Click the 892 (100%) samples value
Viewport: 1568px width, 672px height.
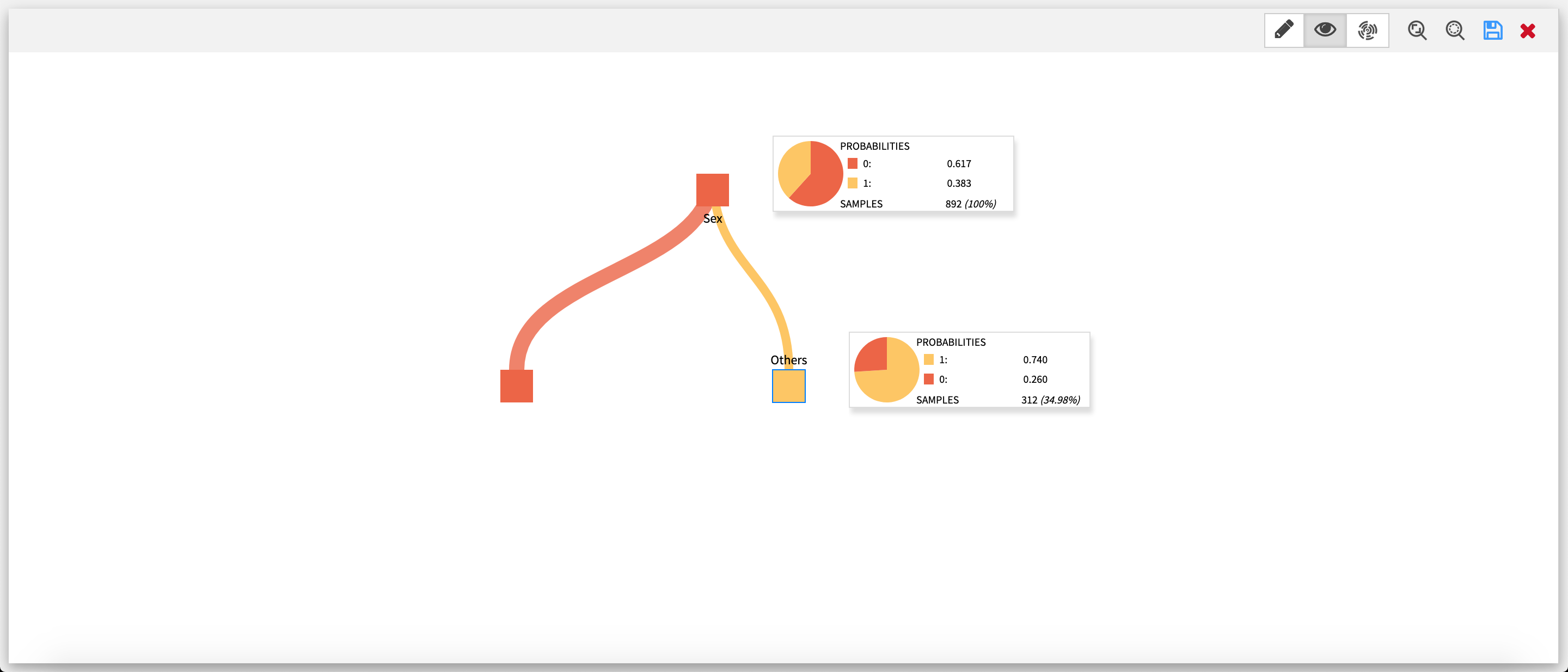(970, 204)
